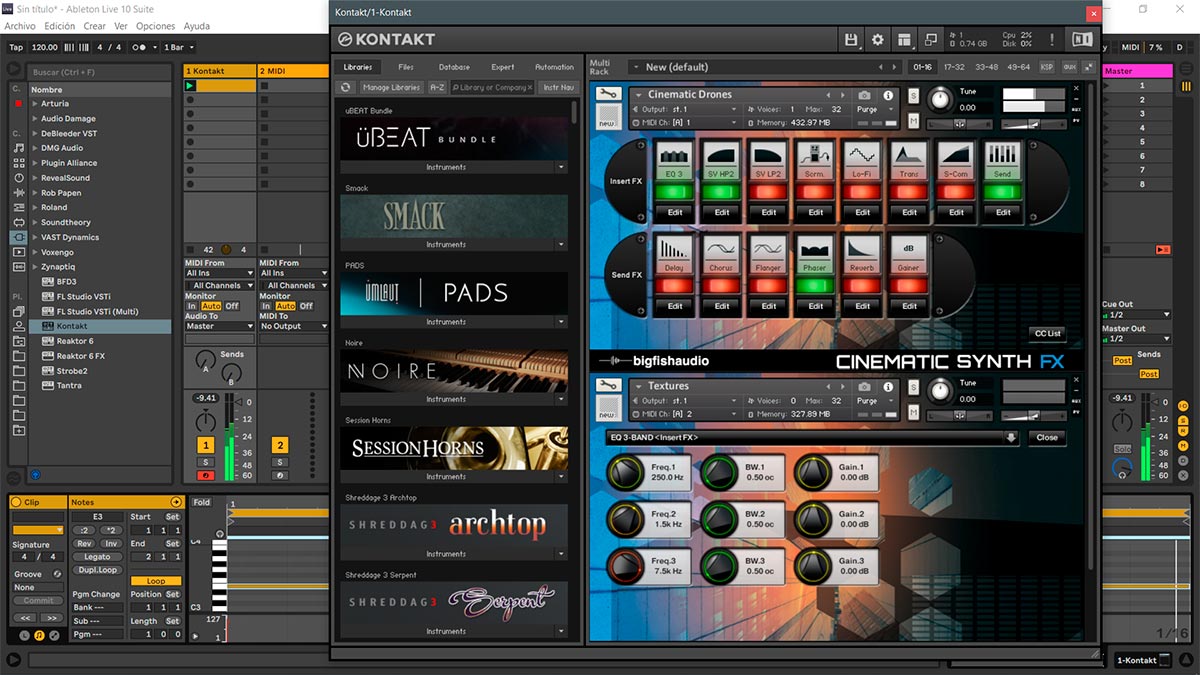Screen dimensions: 1200x675
Task: Open Purge menu for Textures instrument
Action: point(873,400)
